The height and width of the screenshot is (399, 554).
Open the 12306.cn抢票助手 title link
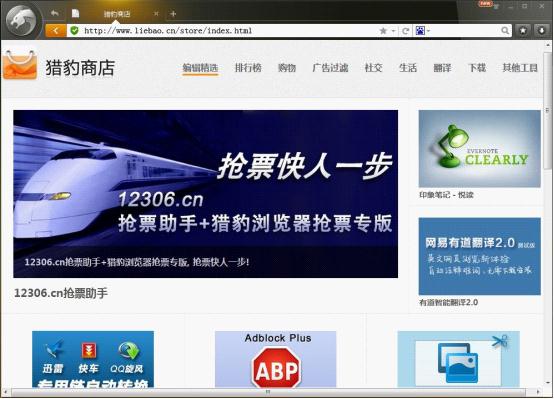pyautogui.click(x=61, y=293)
